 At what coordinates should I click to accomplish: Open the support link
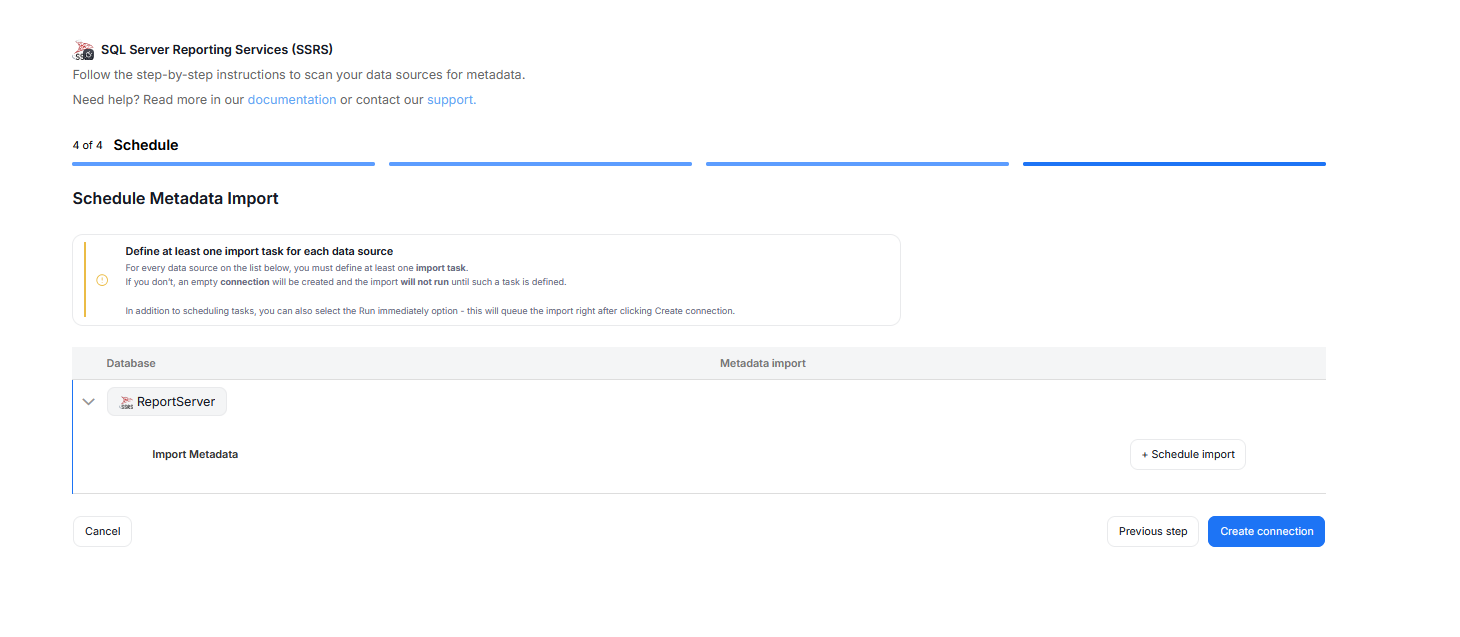[451, 100]
